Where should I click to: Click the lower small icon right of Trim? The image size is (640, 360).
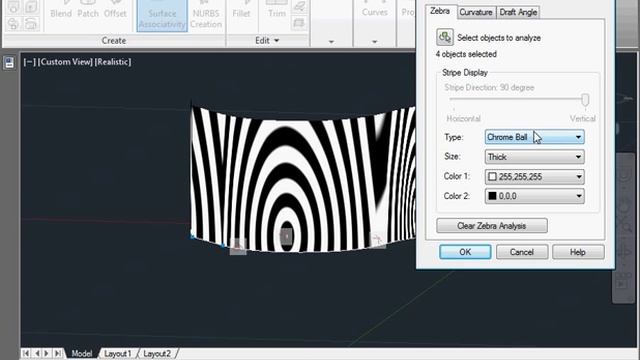[x=299, y=23]
